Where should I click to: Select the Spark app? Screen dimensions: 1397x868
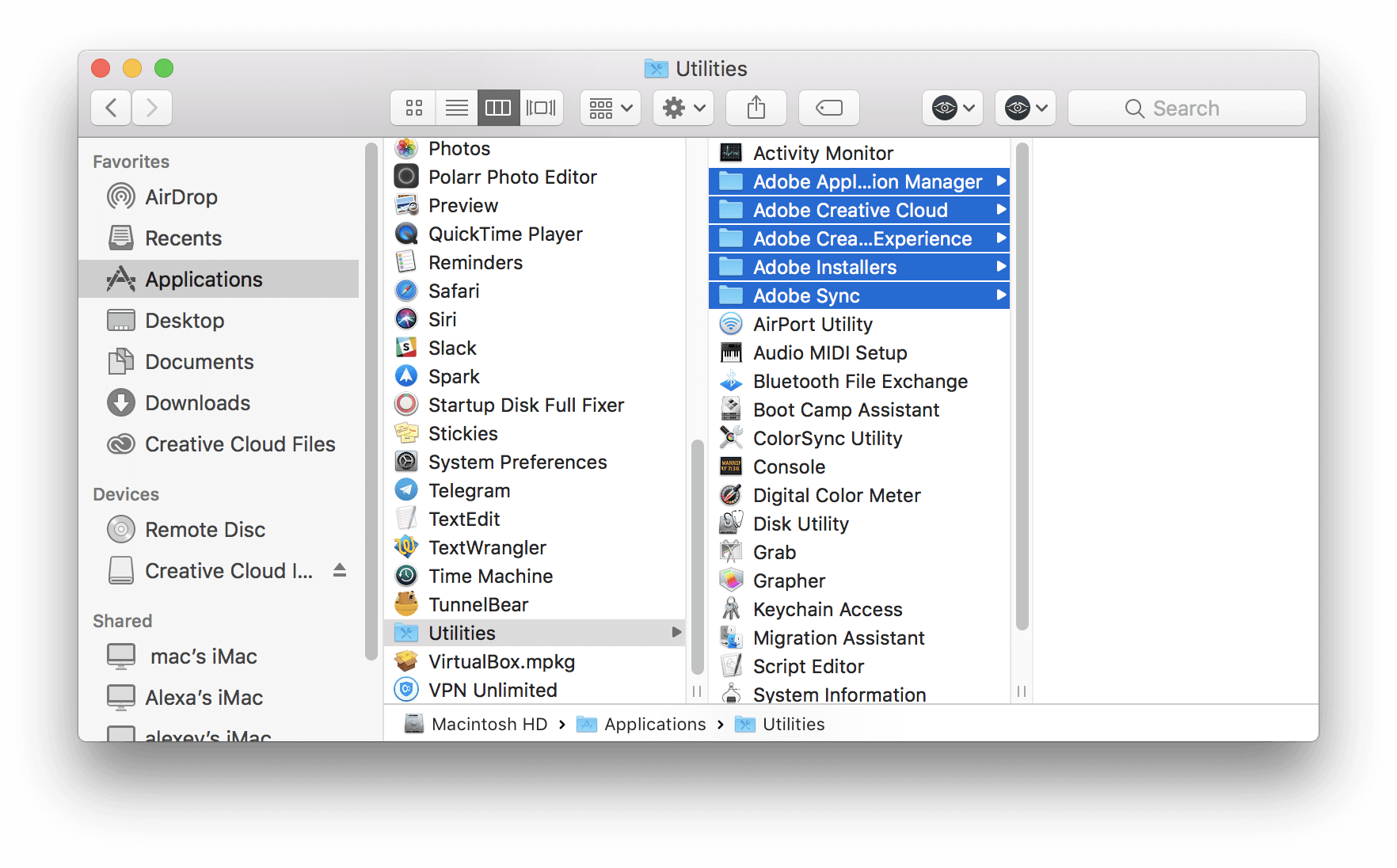(535, 376)
